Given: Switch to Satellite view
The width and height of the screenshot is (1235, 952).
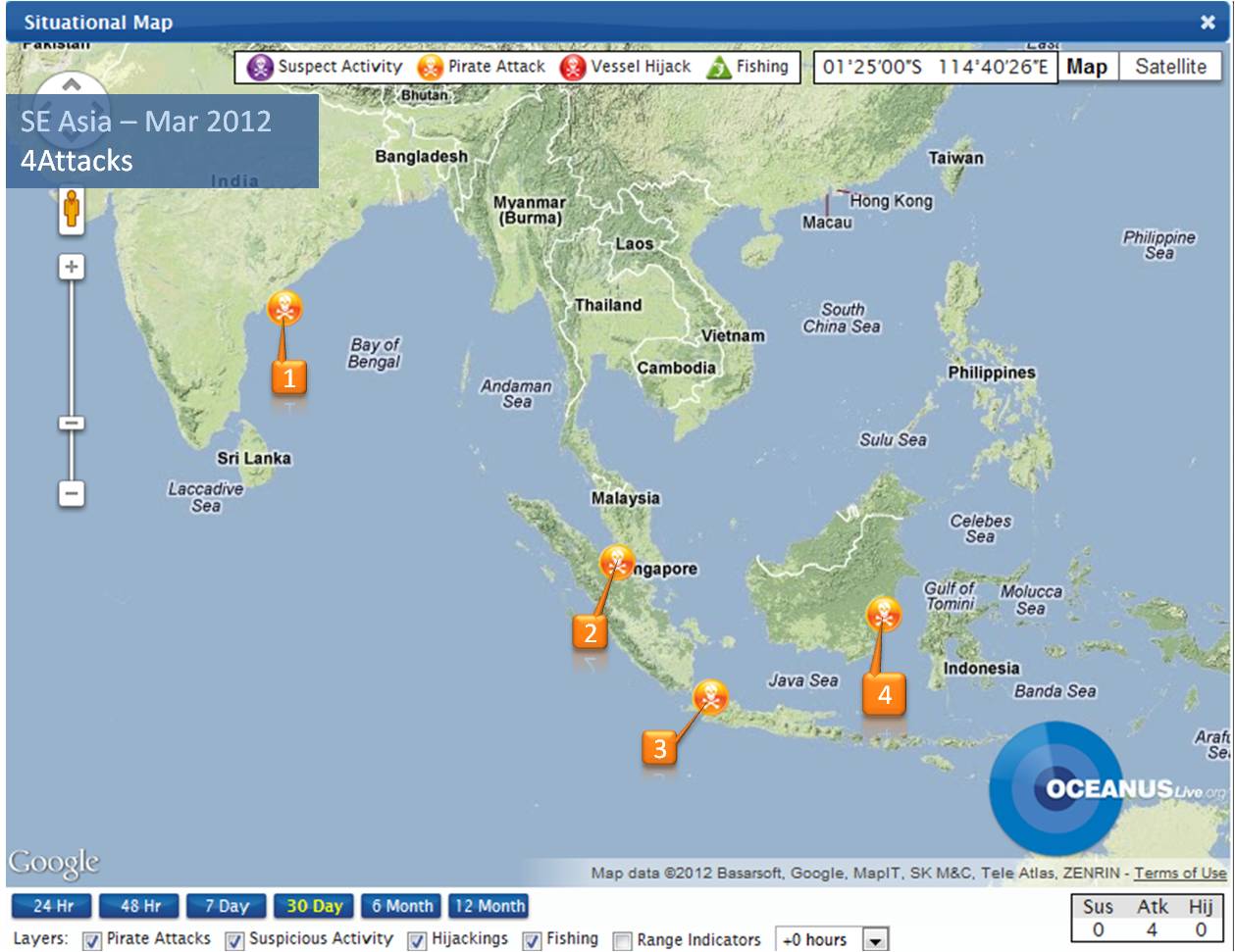Looking at the screenshot, I should click(x=1170, y=67).
